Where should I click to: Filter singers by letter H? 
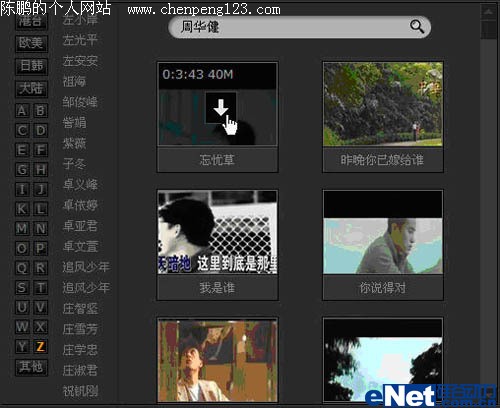tap(41, 169)
